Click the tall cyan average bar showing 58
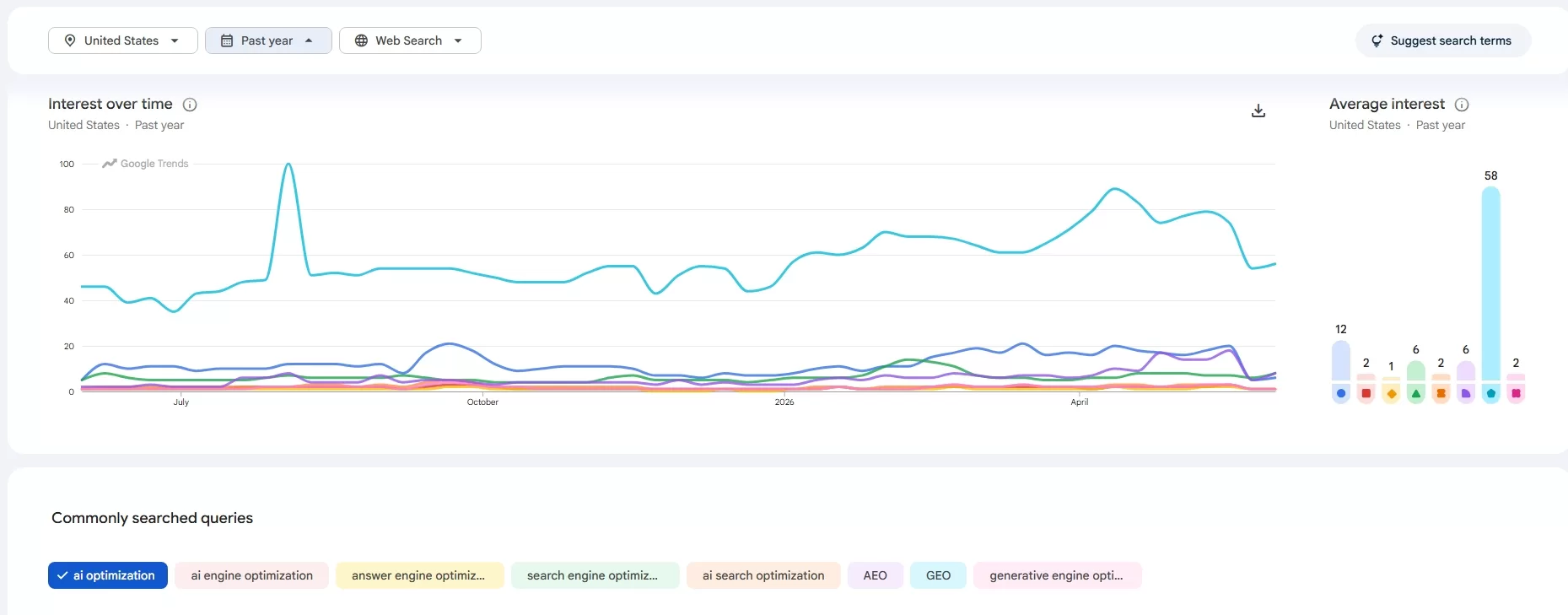 (1491, 283)
